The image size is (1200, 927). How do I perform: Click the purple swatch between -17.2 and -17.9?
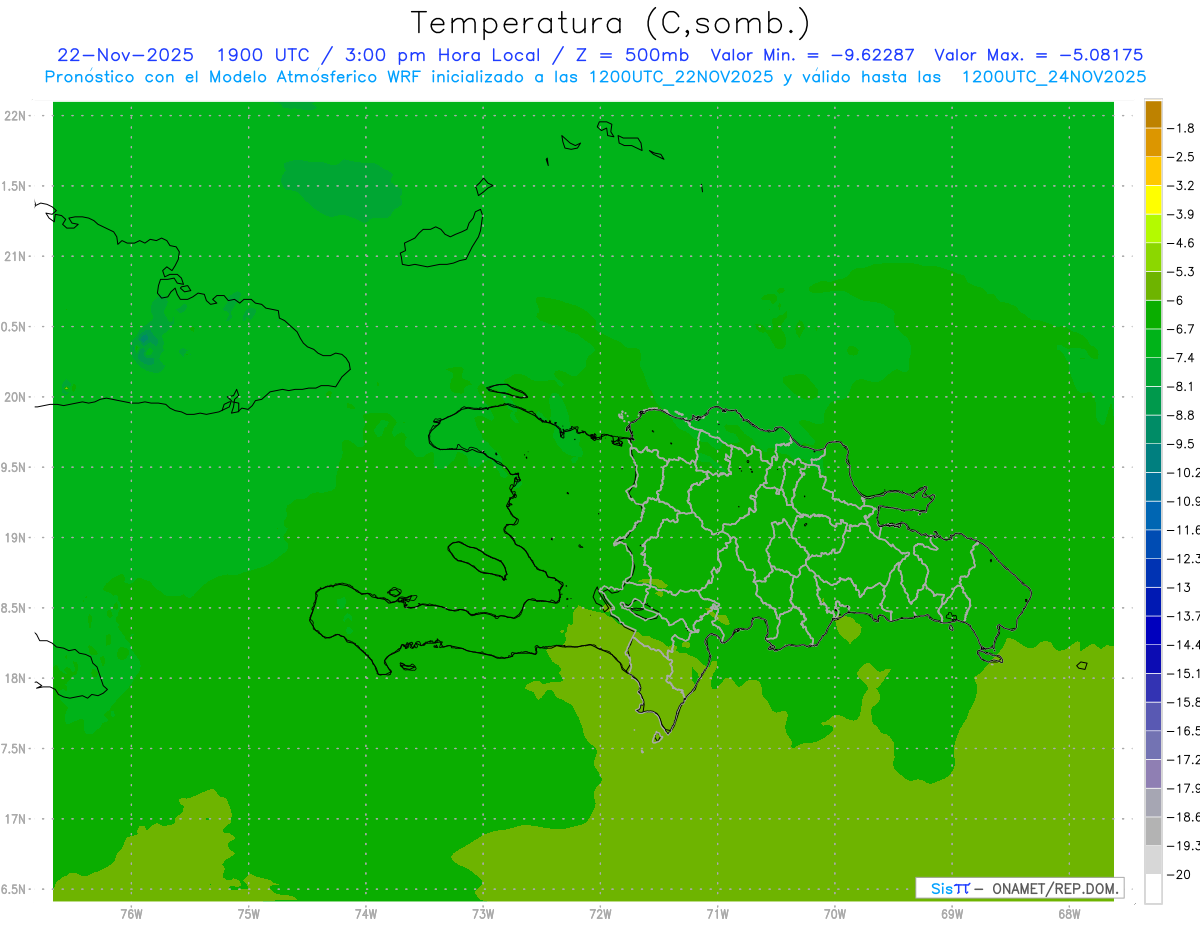click(x=1153, y=774)
